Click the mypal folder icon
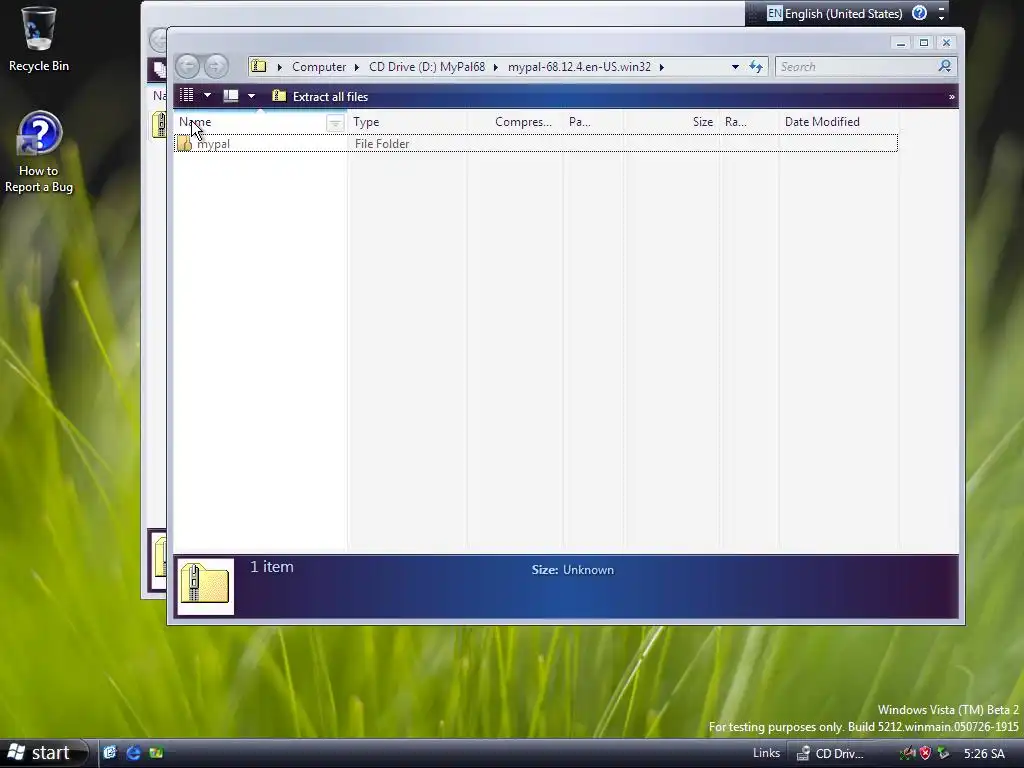 tap(184, 144)
